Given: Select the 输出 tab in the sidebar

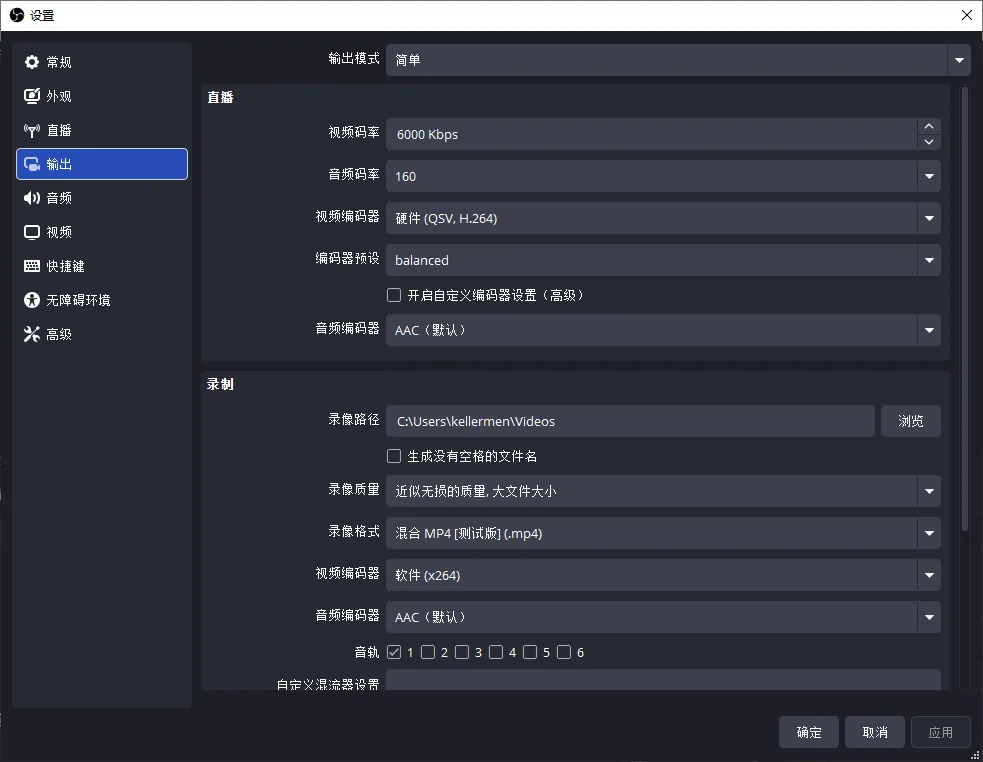Looking at the screenshot, I should coord(102,164).
